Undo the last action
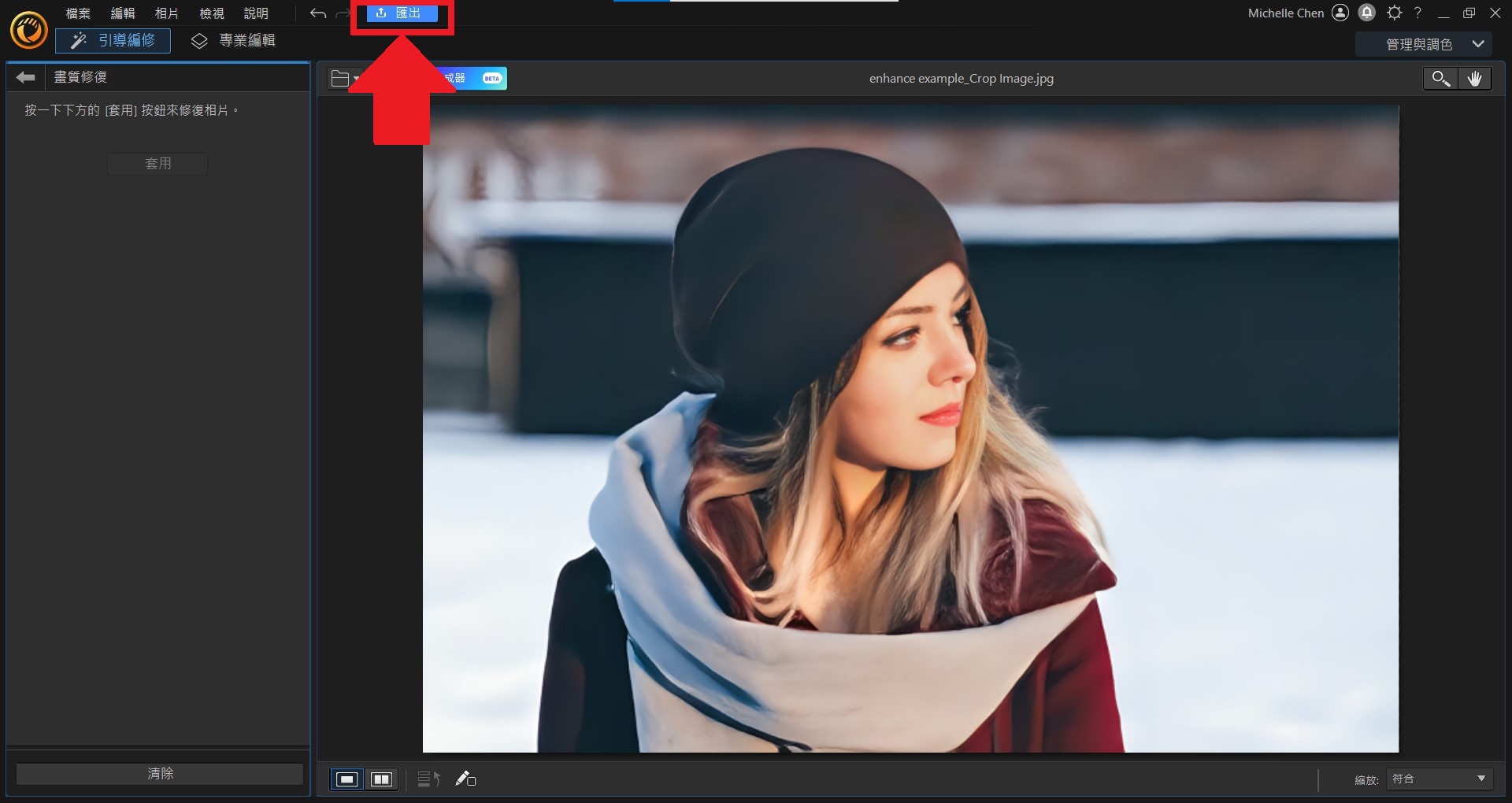Image resolution: width=1512 pixels, height=803 pixels. 318,13
